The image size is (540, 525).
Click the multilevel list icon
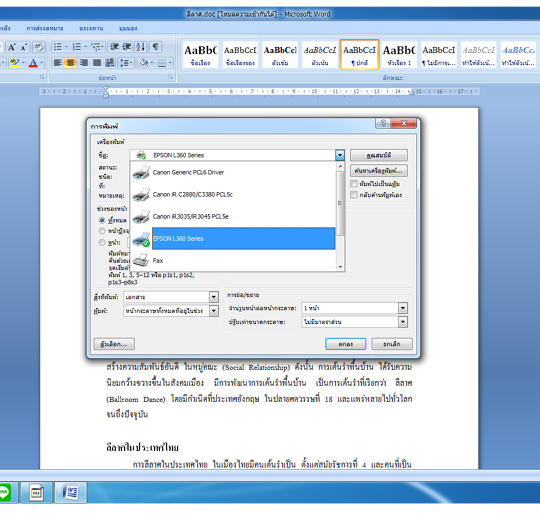(x=97, y=47)
